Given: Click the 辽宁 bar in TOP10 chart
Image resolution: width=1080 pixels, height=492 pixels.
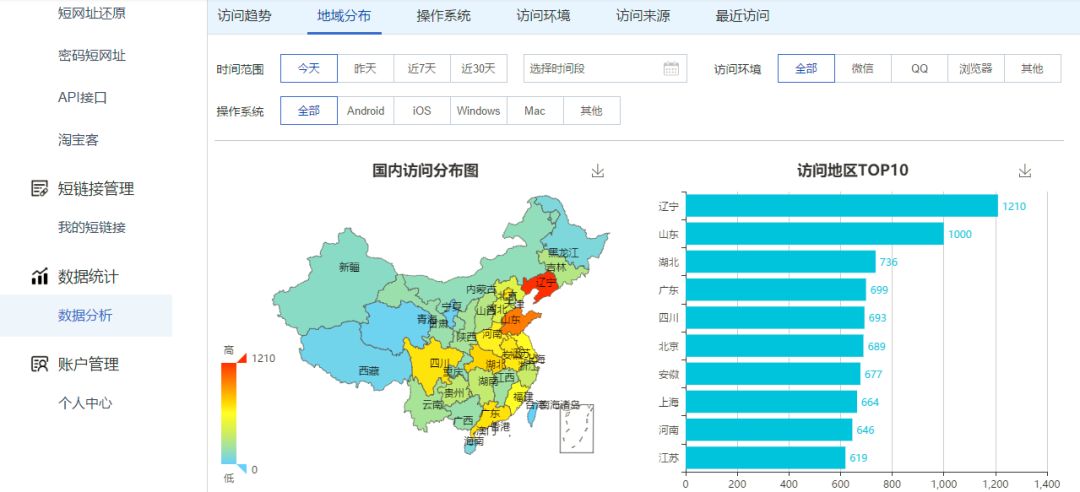Looking at the screenshot, I should pos(841,206).
